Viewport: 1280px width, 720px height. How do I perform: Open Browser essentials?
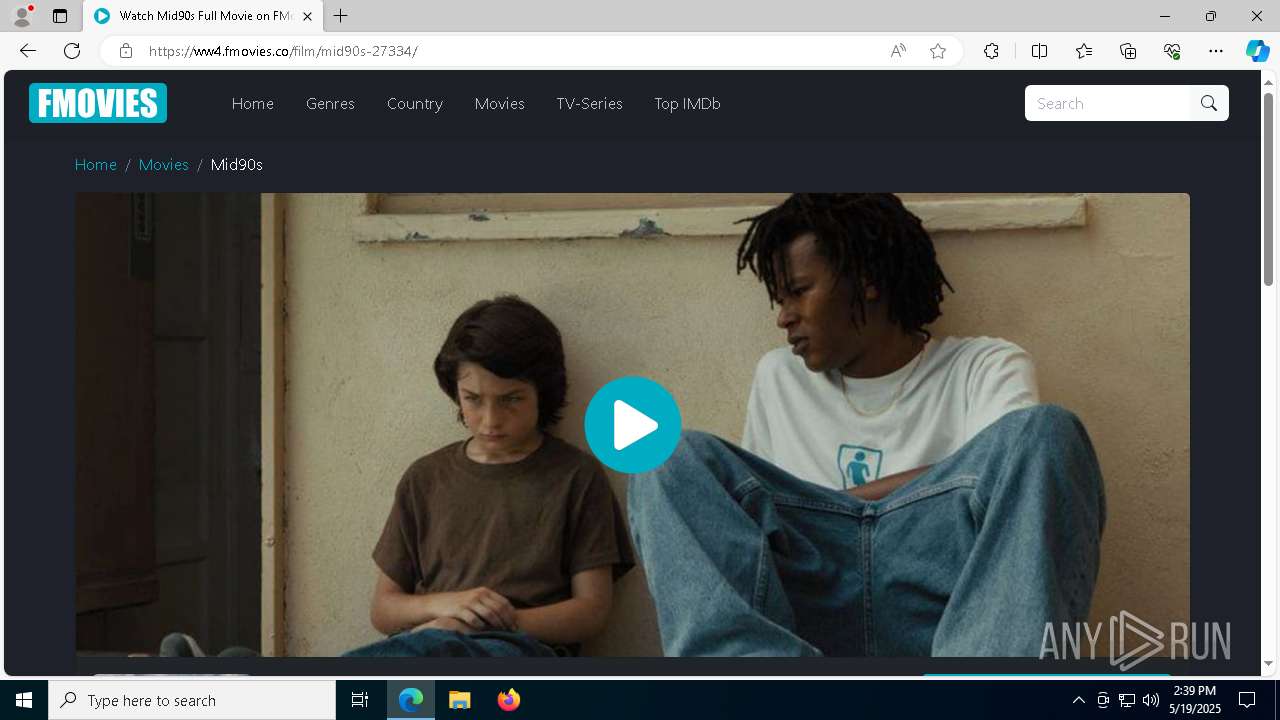[x=1172, y=51]
